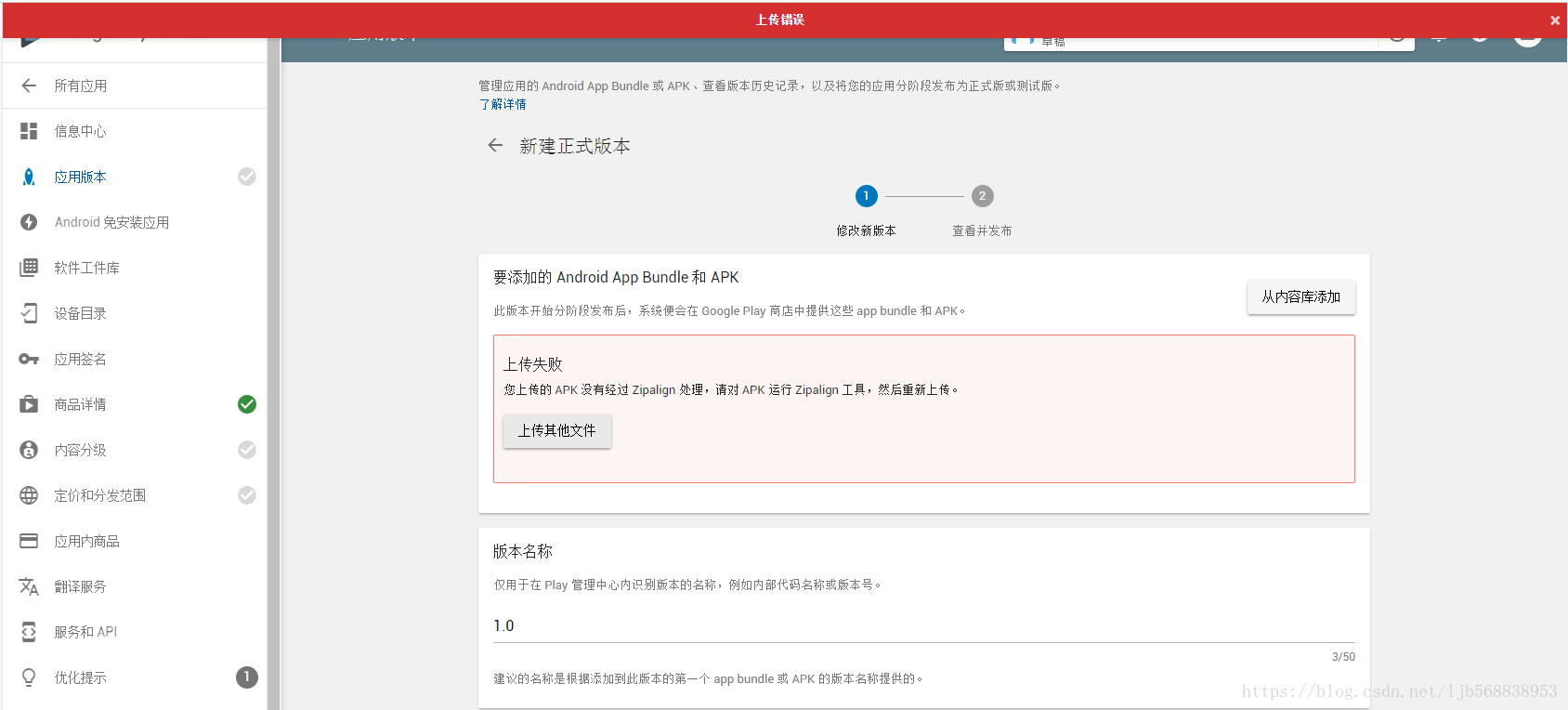The width and height of the screenshot is (1568, 710).
Task: Click the 从内容库添加 button
Action: (1300, 297)
